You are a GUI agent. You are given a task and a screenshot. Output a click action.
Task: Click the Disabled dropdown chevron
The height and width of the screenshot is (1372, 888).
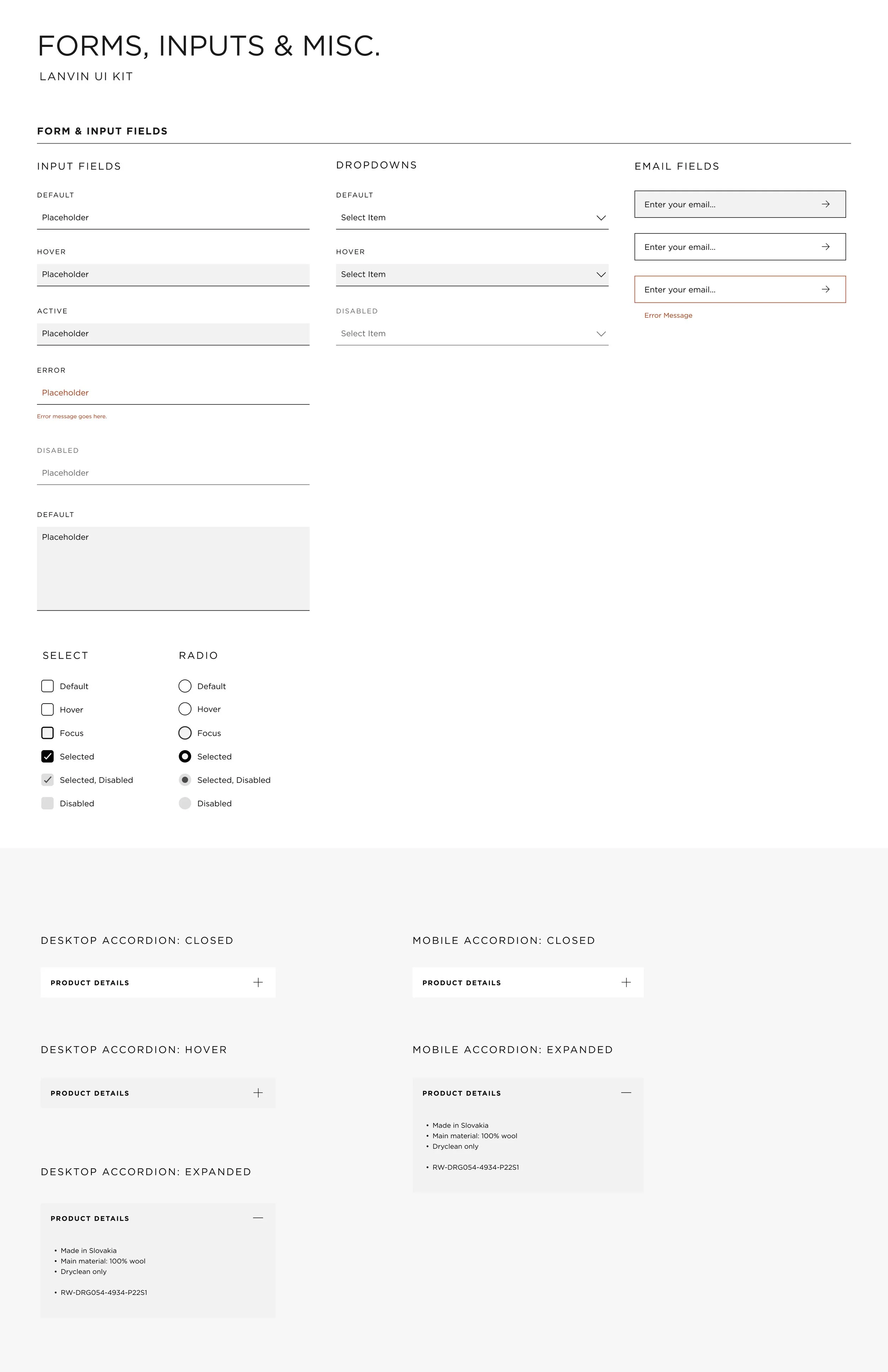pos(601,334)
